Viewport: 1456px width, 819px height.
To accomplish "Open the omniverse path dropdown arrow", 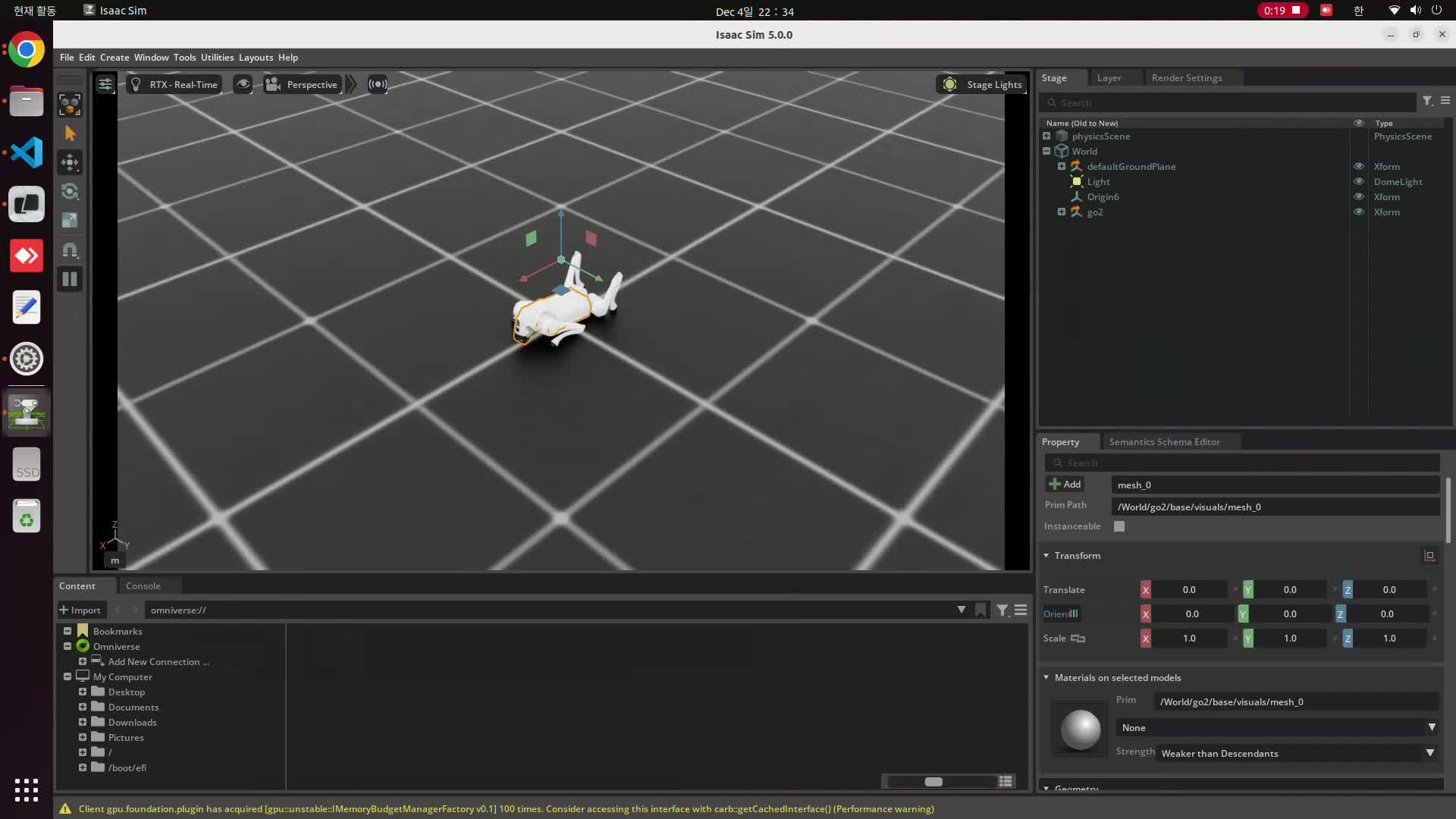I will (x=962, y=610).
